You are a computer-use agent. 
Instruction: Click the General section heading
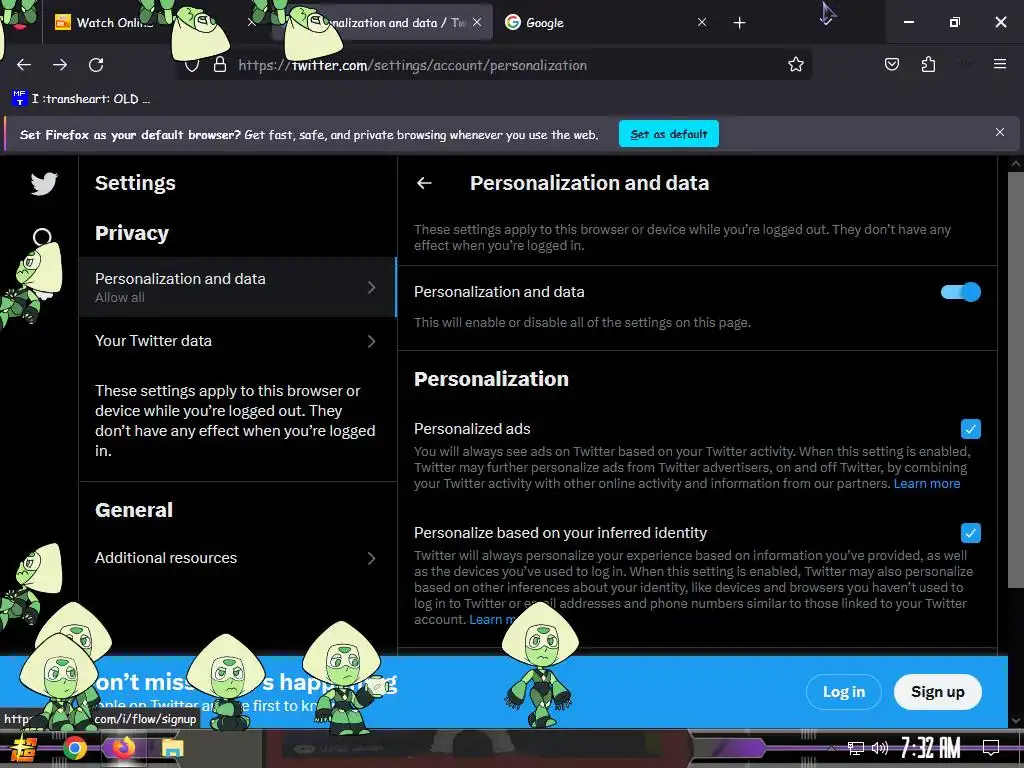click(x=134, y=510)
